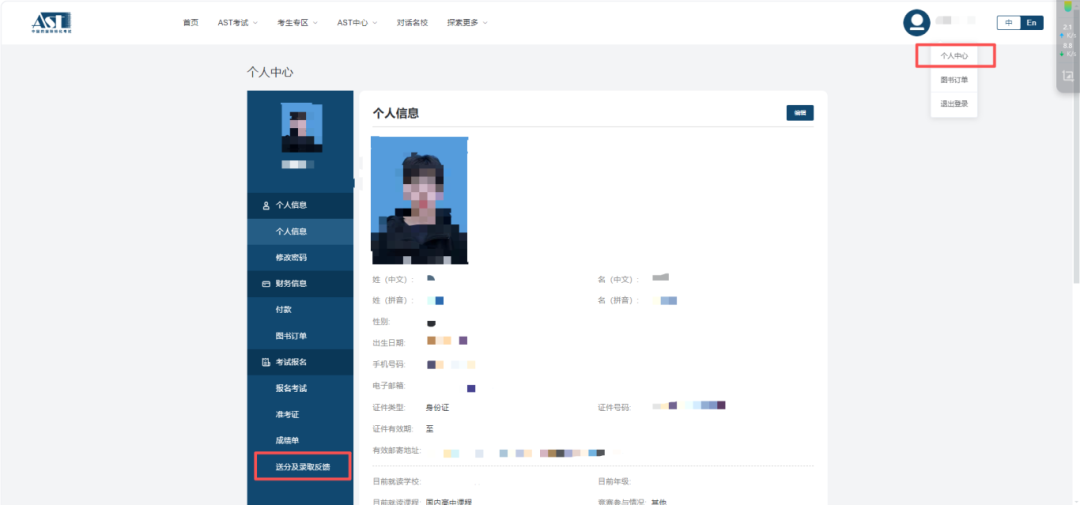Screen dimensions: 1080x505
Task: Click the crop screenshot icon in floating widget
Action: point(1068,76)
